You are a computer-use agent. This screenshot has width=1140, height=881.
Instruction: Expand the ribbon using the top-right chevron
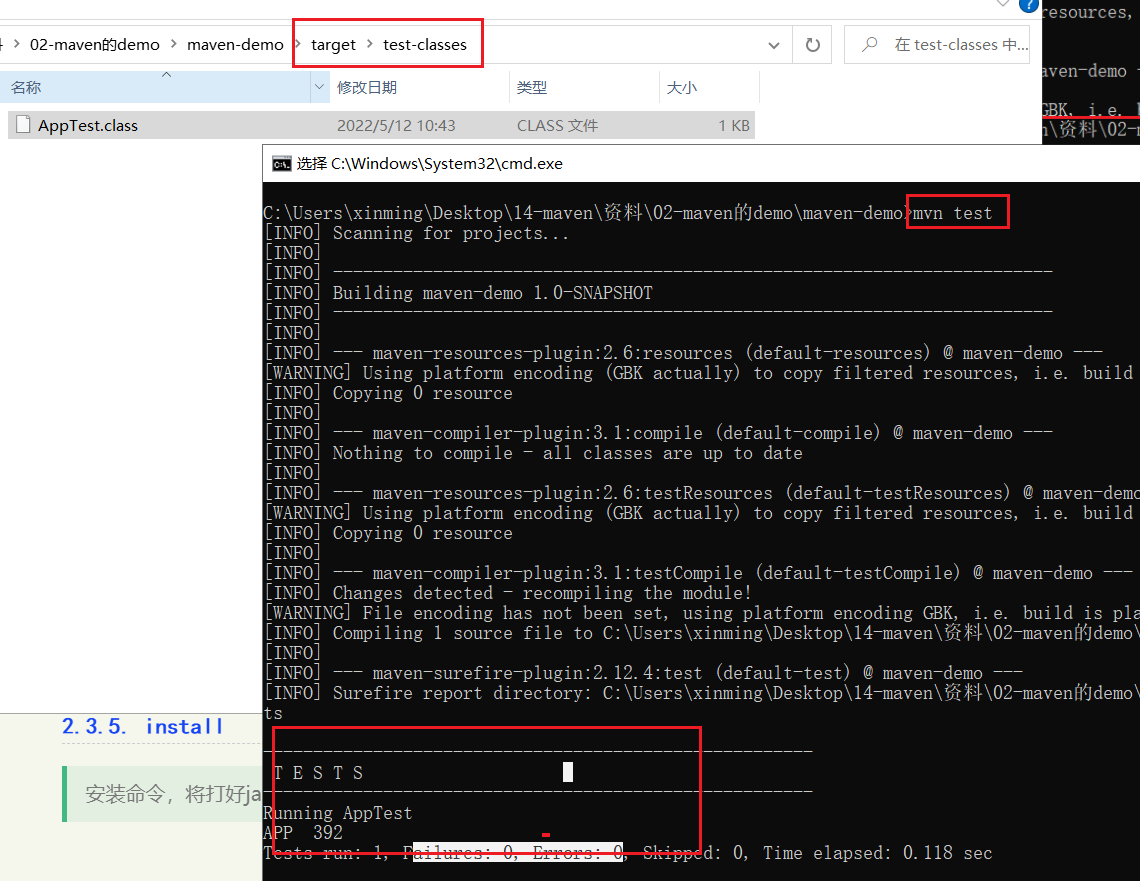click(1003, 5)
